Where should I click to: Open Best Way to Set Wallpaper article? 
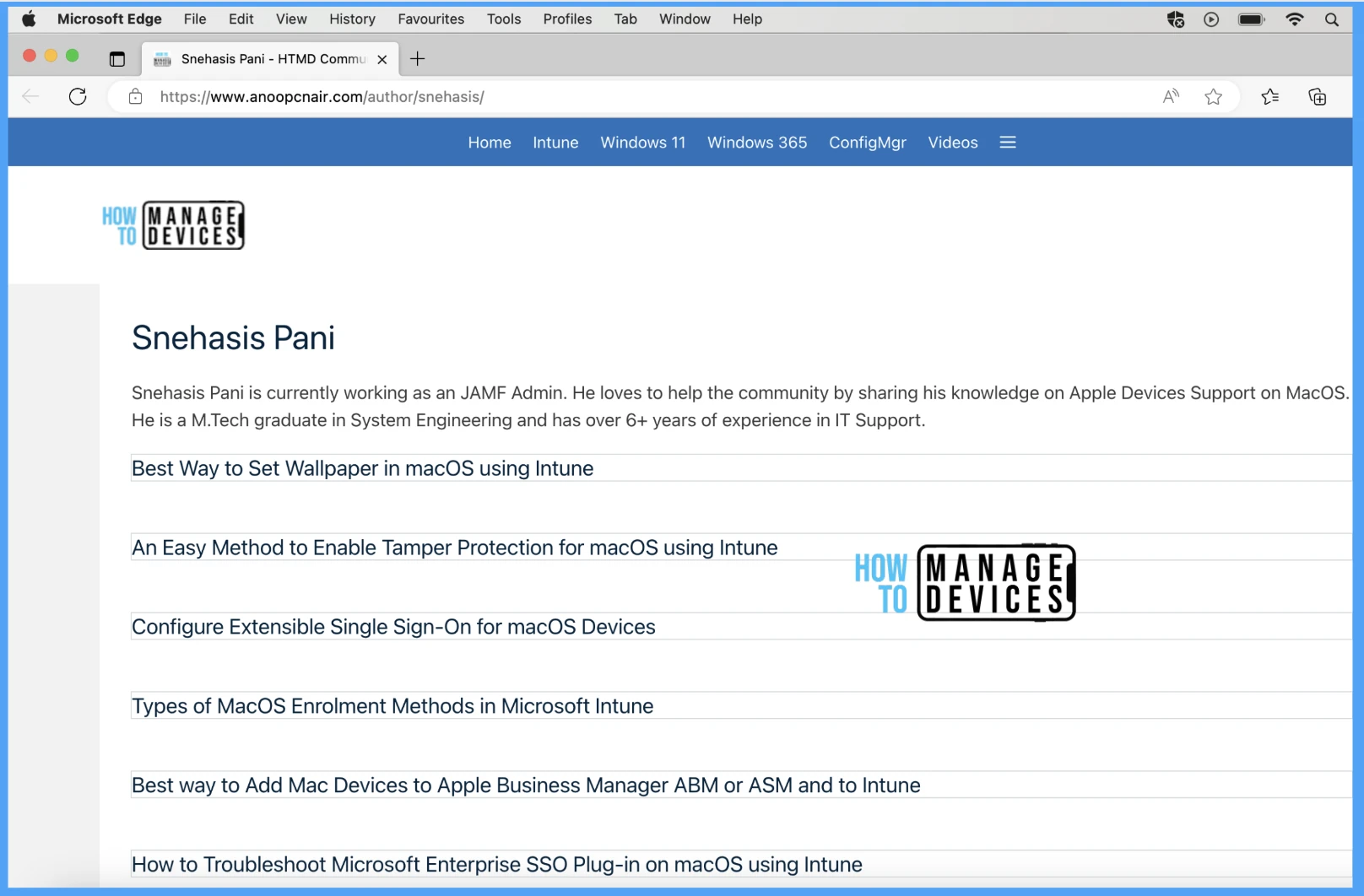363,468
